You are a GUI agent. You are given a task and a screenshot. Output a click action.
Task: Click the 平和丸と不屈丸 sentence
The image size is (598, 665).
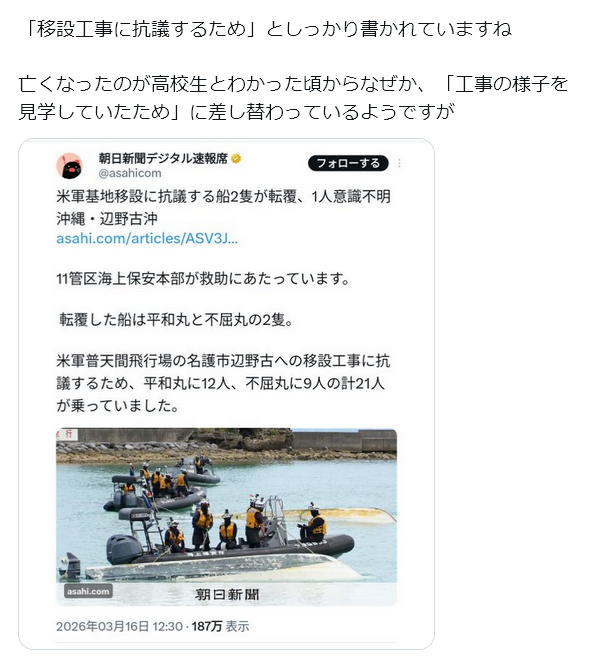coord(176,319)
